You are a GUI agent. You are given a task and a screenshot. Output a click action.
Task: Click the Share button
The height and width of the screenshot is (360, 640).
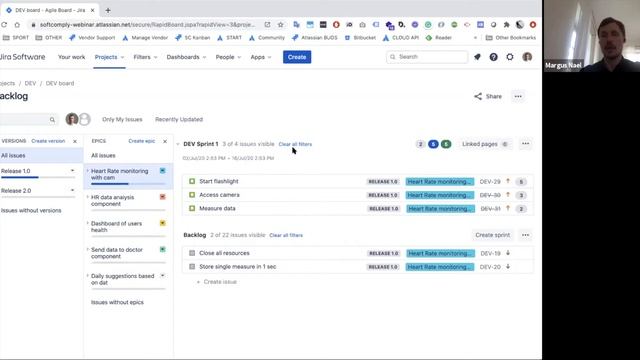point(488,96)
